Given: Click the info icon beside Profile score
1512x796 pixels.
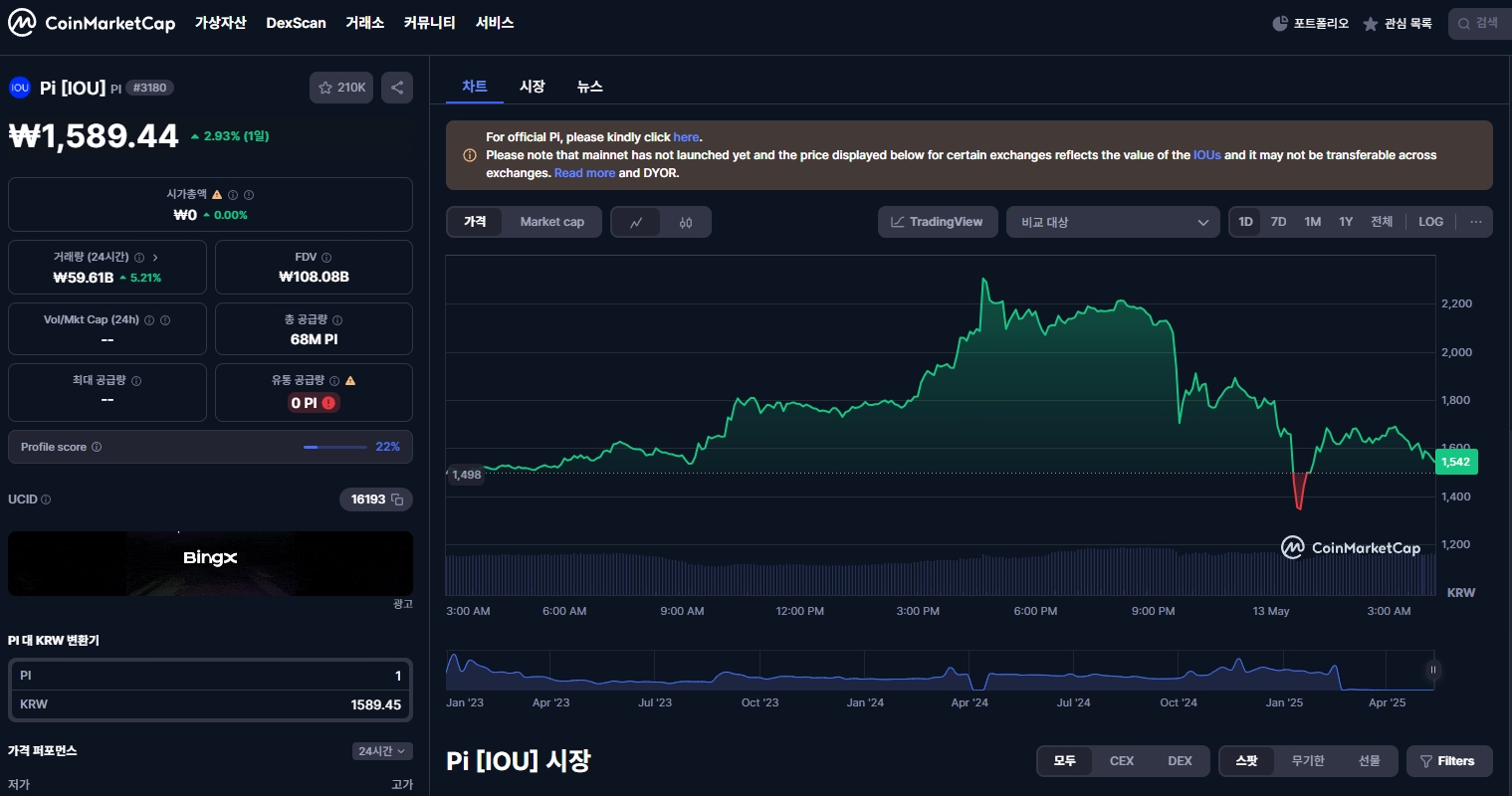Looking at the screenshot, I should [x=97, y=447].
